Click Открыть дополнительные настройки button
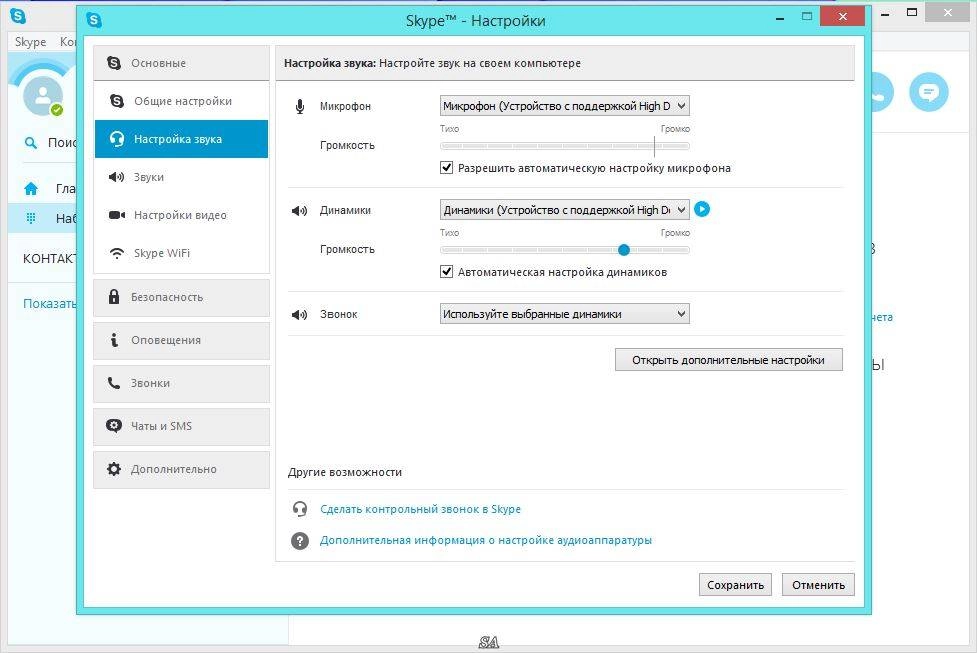 [x=728, y=360]
